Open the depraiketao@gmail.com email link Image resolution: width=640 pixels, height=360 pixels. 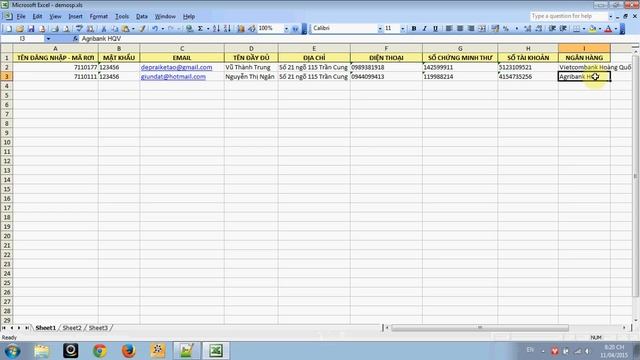[176, 67]
